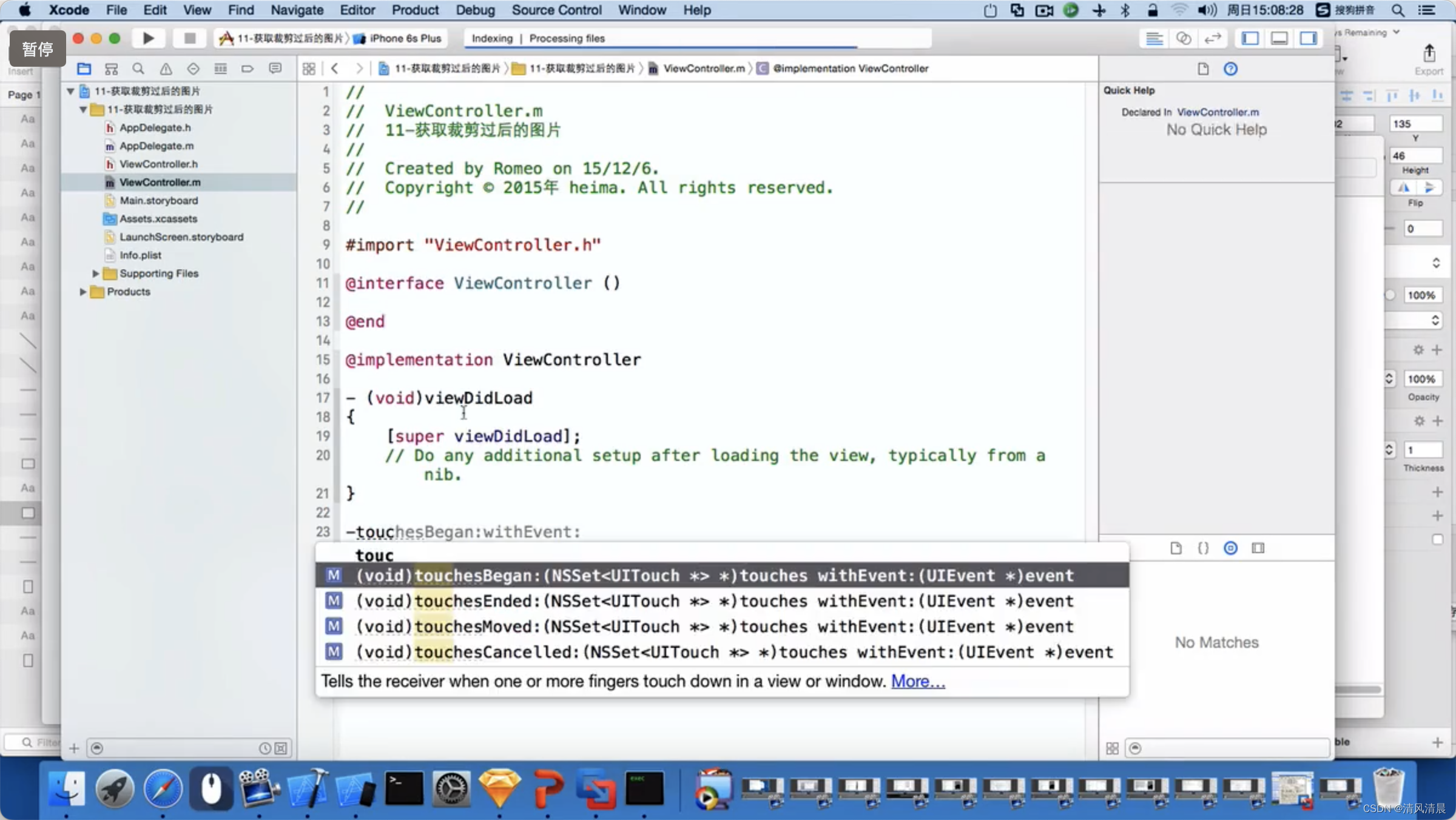1456x820 pixels.
Task: Toggle the Debug area visibility
Action: [x=1279, y=38]
